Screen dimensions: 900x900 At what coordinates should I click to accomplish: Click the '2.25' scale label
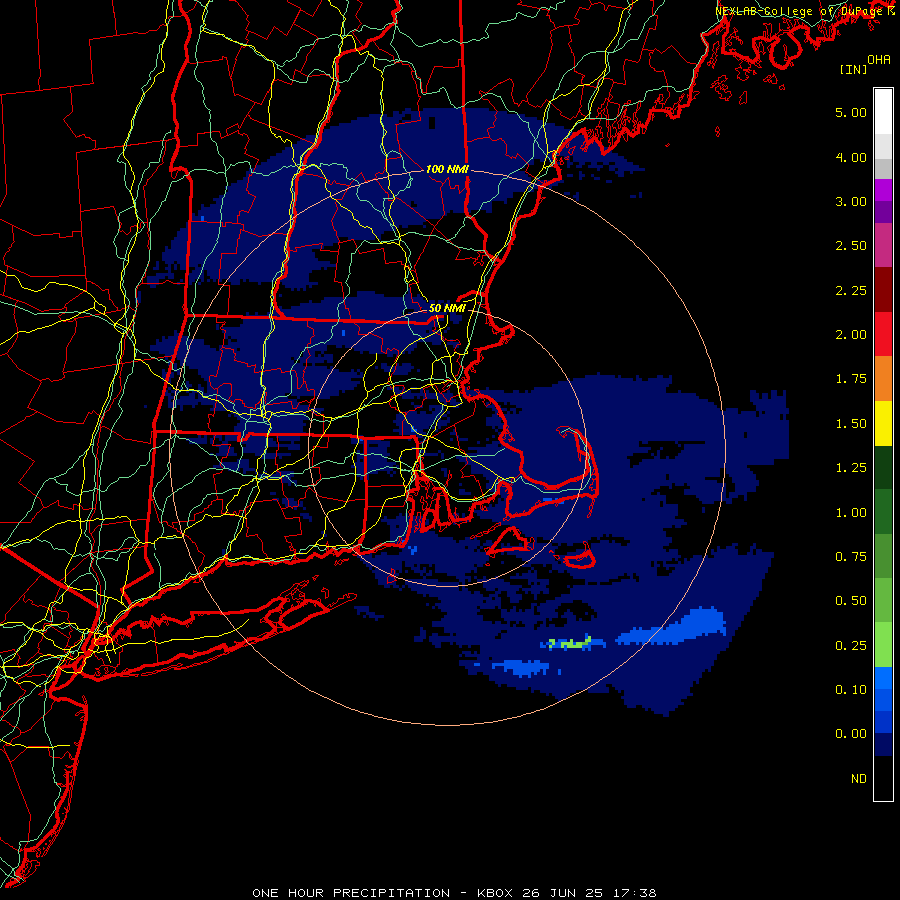(851, 290)
